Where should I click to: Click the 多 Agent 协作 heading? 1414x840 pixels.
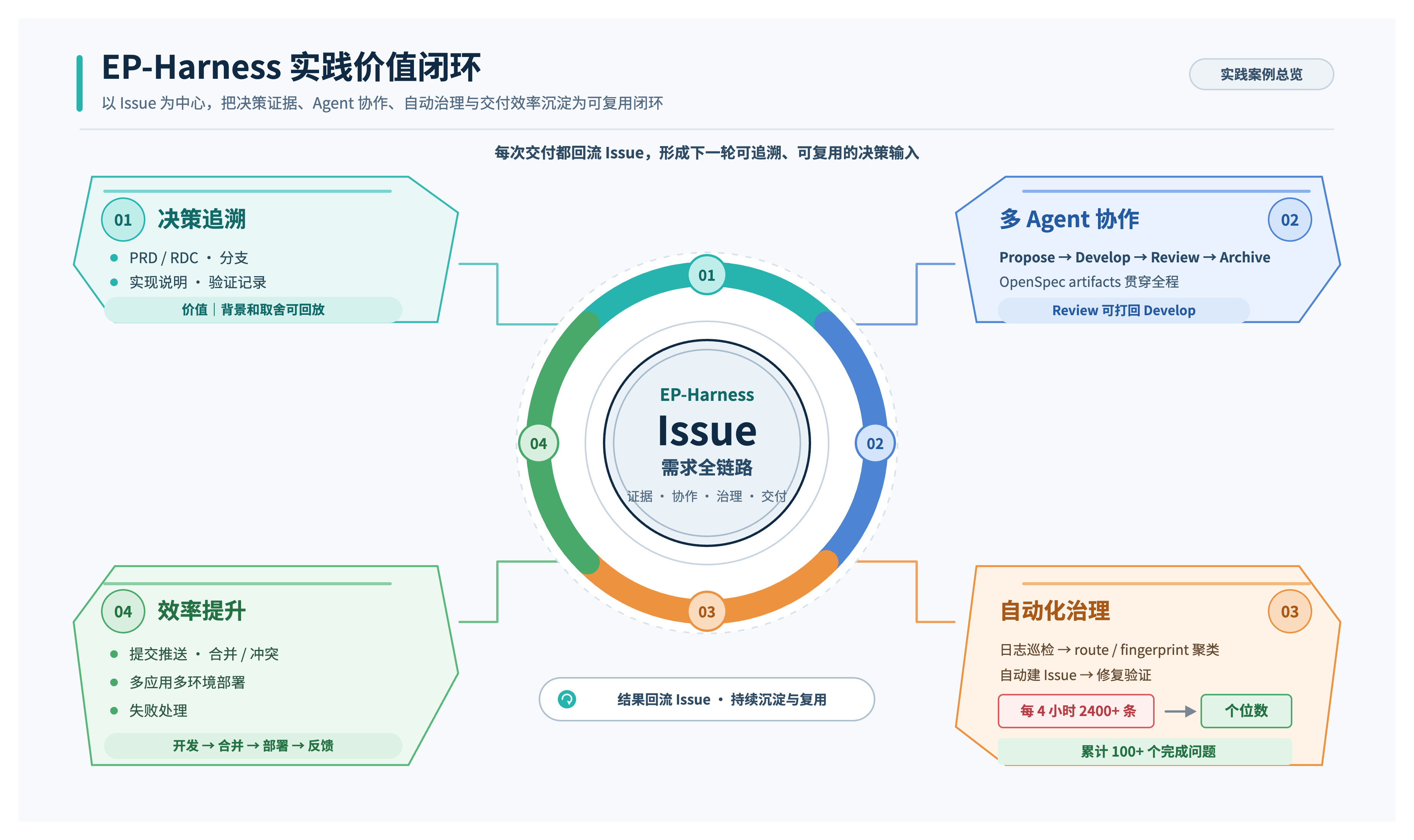pos(1069,220)
